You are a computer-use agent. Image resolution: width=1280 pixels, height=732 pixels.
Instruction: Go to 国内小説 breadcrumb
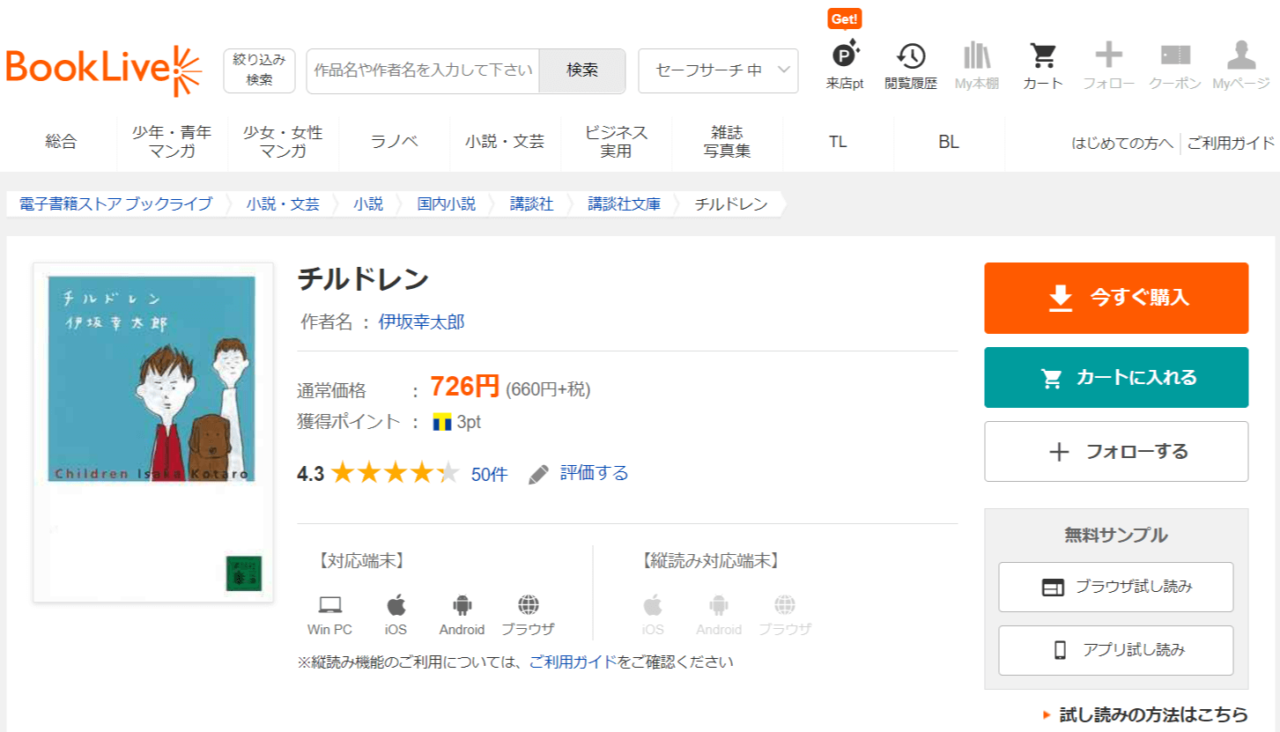[x=446, y=204]
